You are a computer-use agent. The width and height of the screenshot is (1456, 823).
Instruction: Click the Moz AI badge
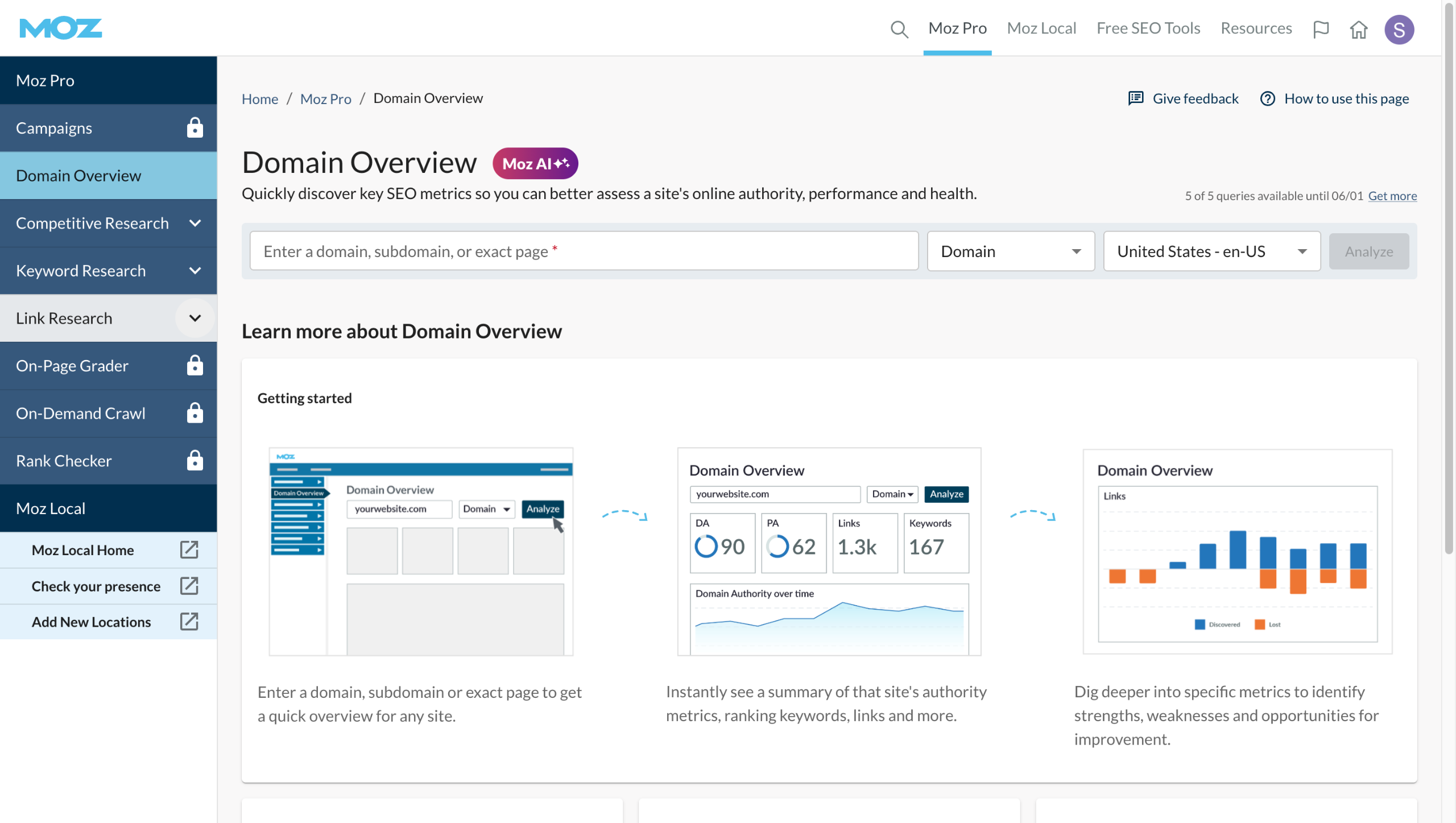[x=535, y=164]
